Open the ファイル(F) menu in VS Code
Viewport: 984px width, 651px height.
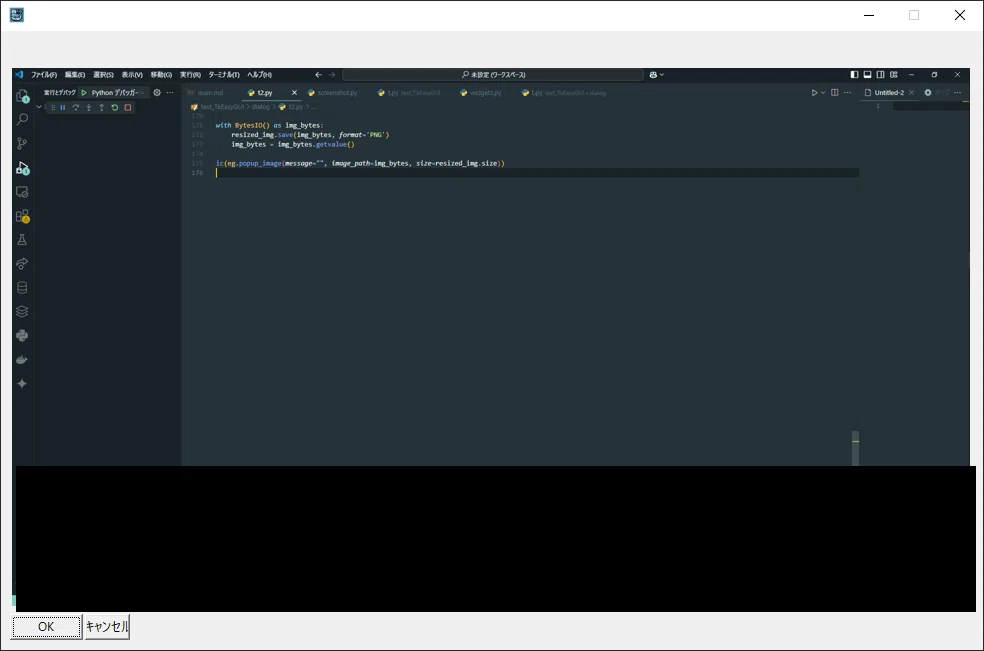point(44,75)
